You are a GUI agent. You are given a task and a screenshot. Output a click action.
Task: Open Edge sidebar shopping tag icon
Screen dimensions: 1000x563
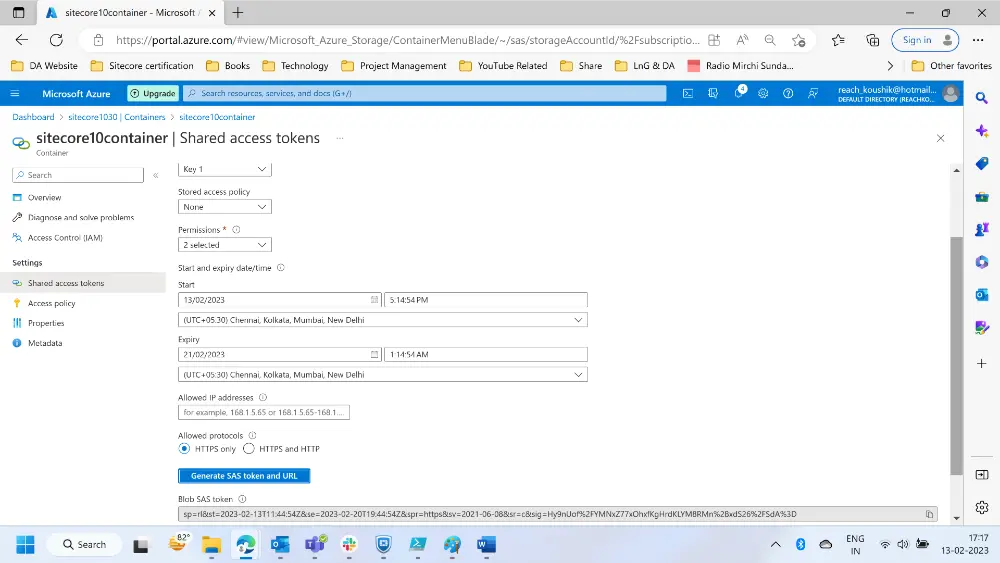982,163
